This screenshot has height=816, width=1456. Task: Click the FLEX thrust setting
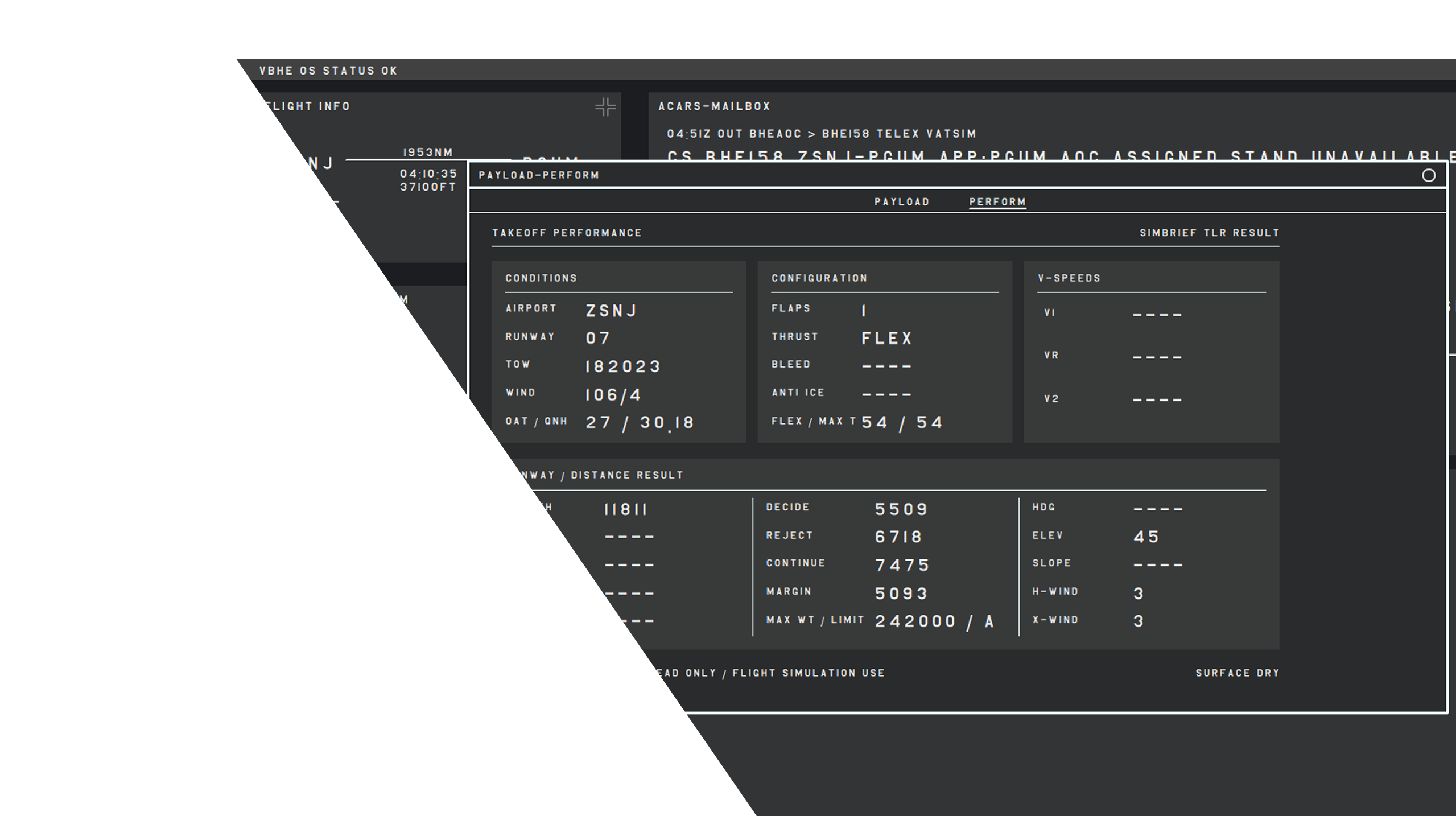pos(886,339)
